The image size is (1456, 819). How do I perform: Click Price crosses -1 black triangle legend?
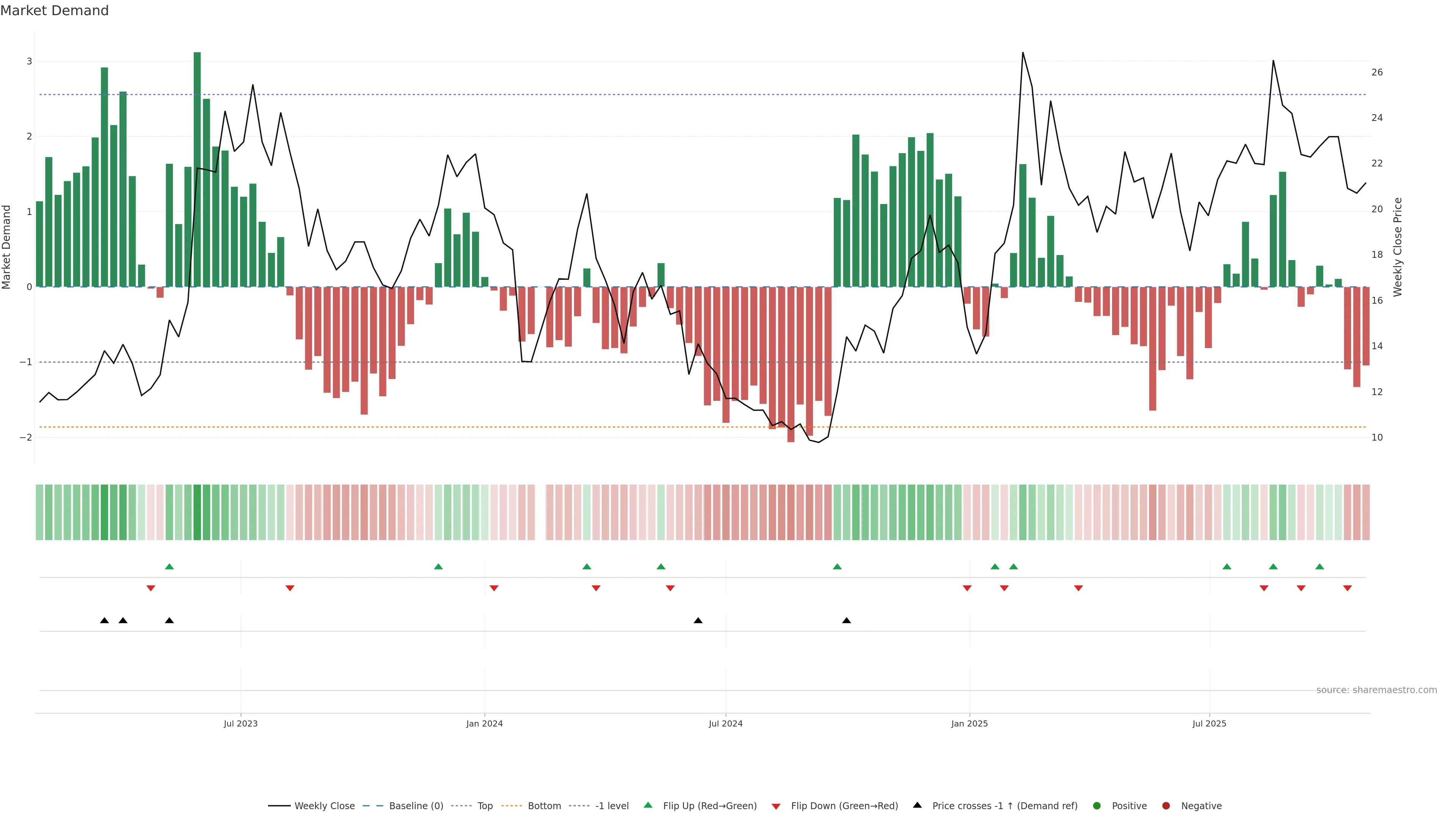[x=917, y=805]
